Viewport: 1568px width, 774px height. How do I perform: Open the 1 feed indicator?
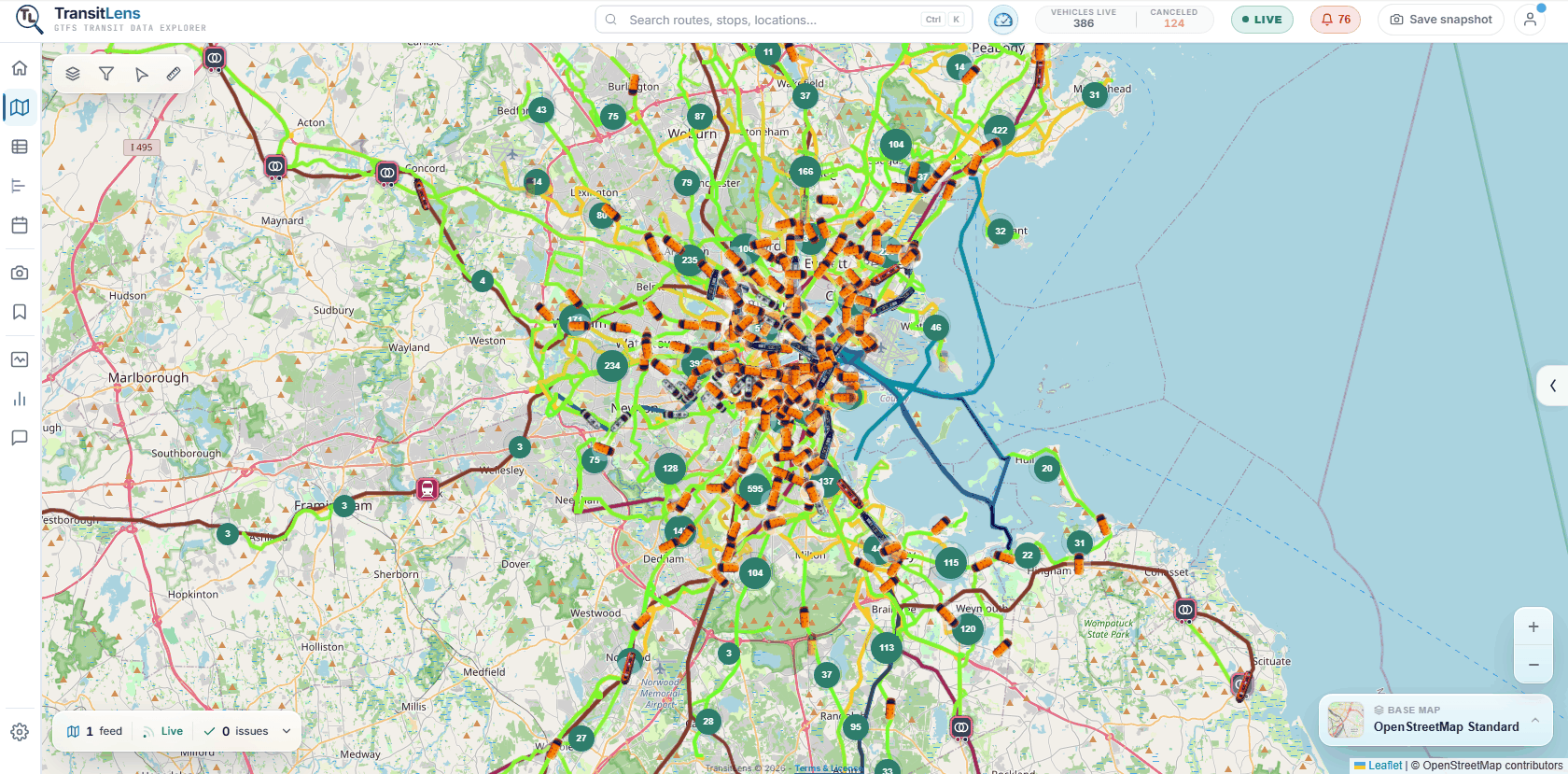(94, 731)
